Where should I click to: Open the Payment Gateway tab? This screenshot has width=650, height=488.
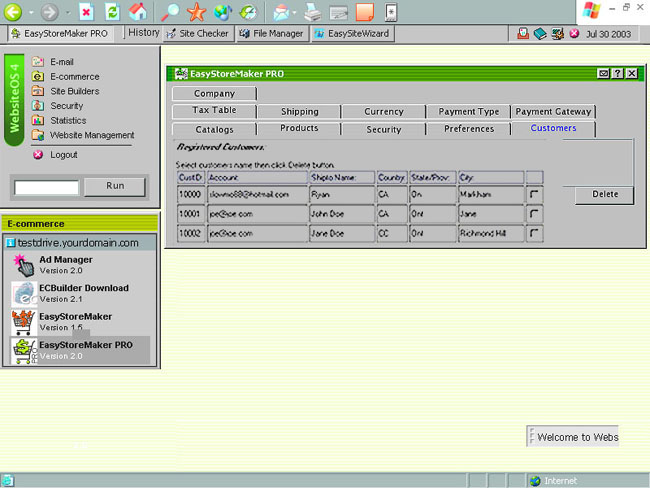(553, 112)
